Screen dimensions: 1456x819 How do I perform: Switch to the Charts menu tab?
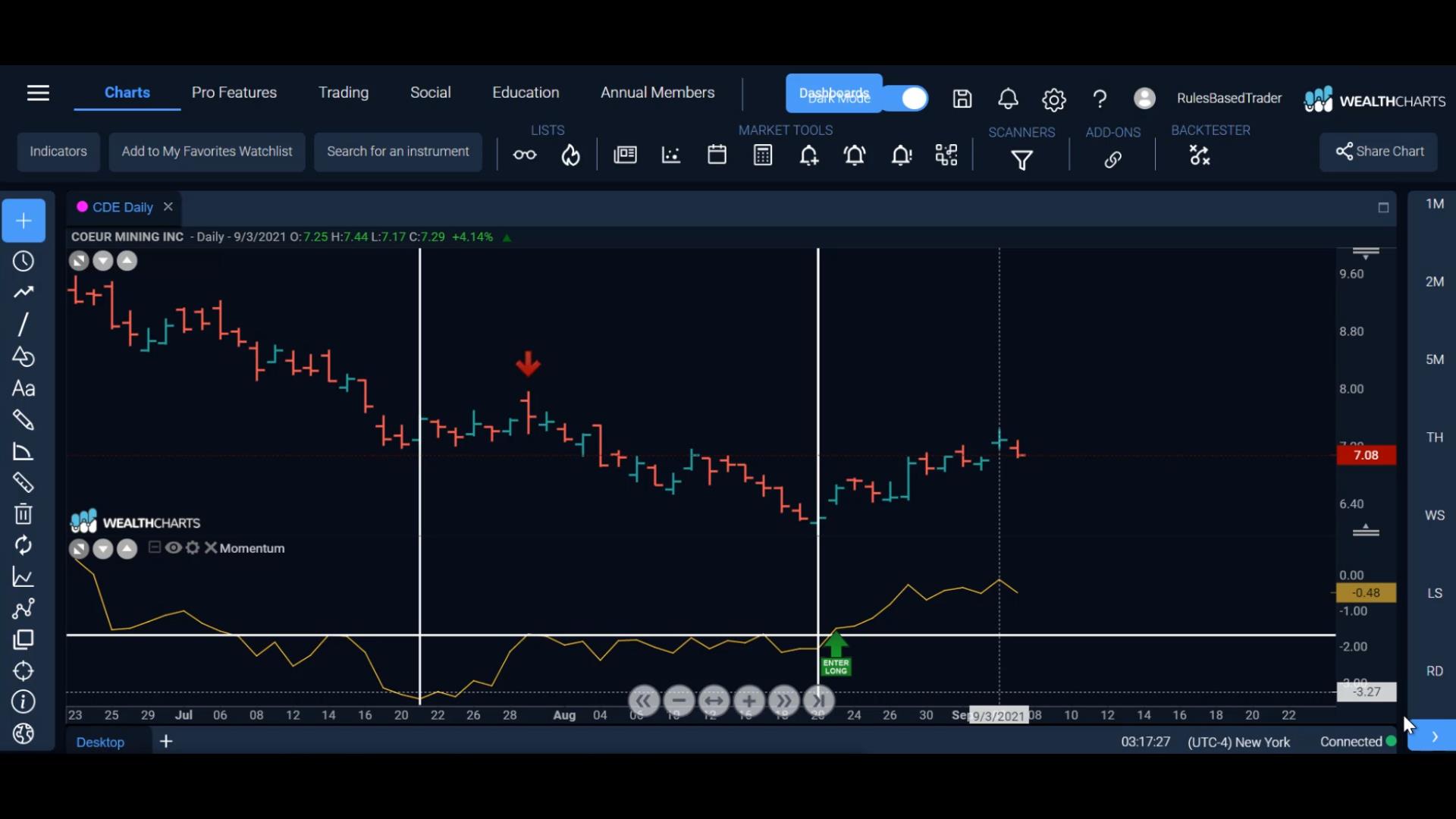tap(127, 93)
